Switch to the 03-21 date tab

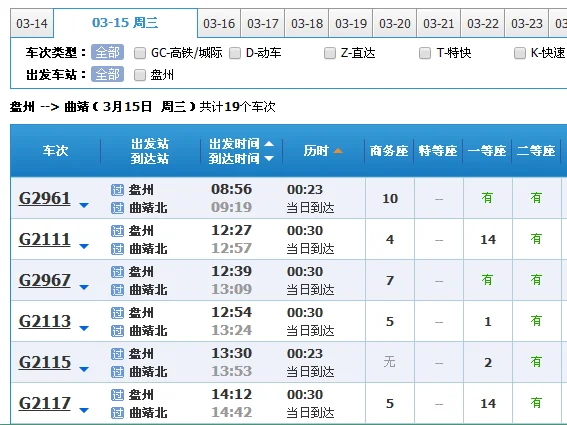click(x=439, y=24)
